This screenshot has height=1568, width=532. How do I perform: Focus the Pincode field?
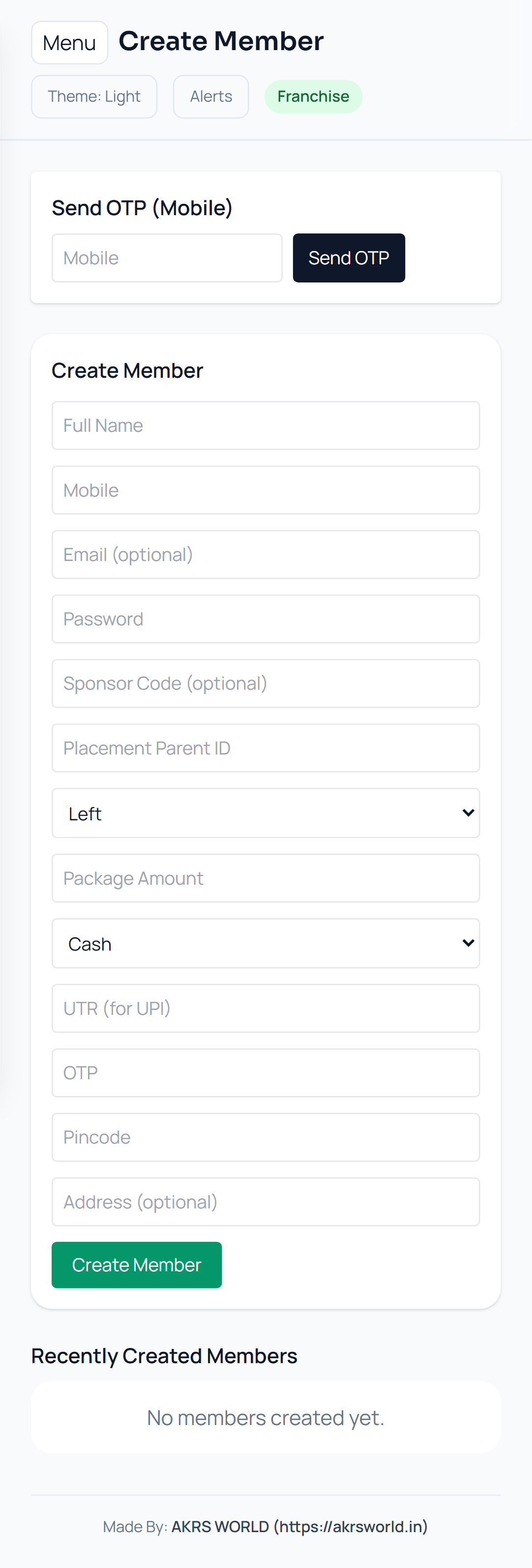266,1138
